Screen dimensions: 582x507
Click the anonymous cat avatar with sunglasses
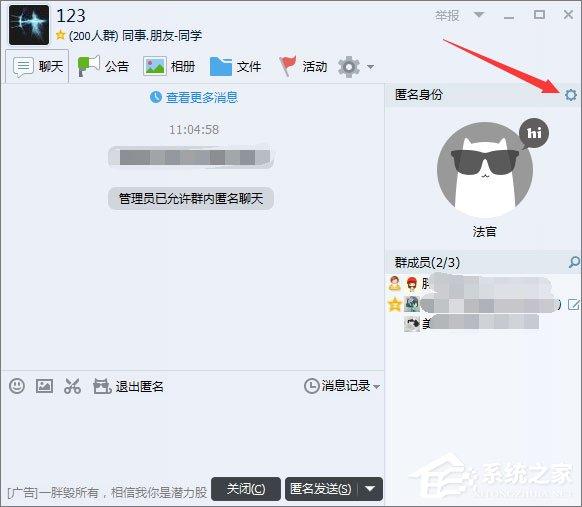485,170
